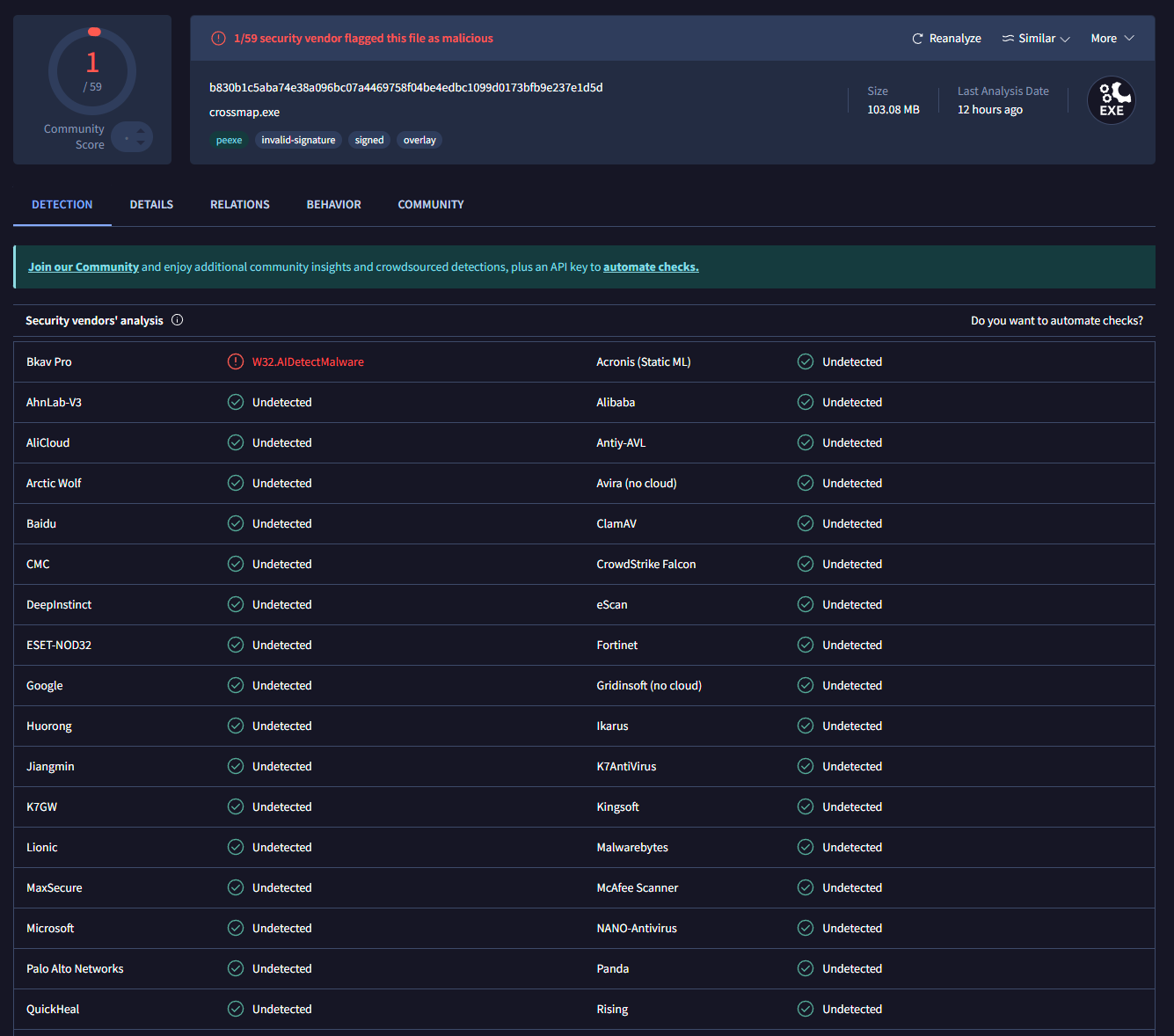This screenshot has height=1036, width=1174.
Task: Click the Acronis (Static ML) check icon
Action: [806, 361]
